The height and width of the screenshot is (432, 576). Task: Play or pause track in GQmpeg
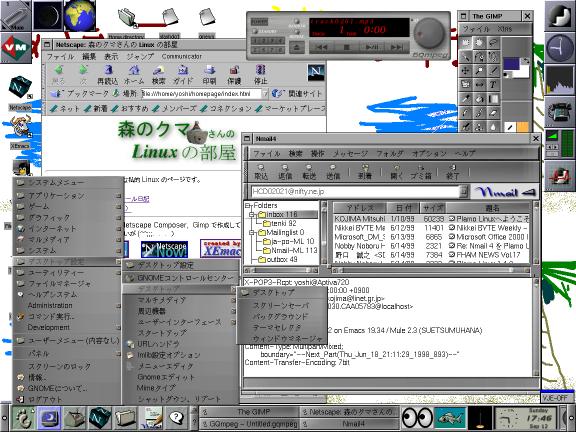372,47
